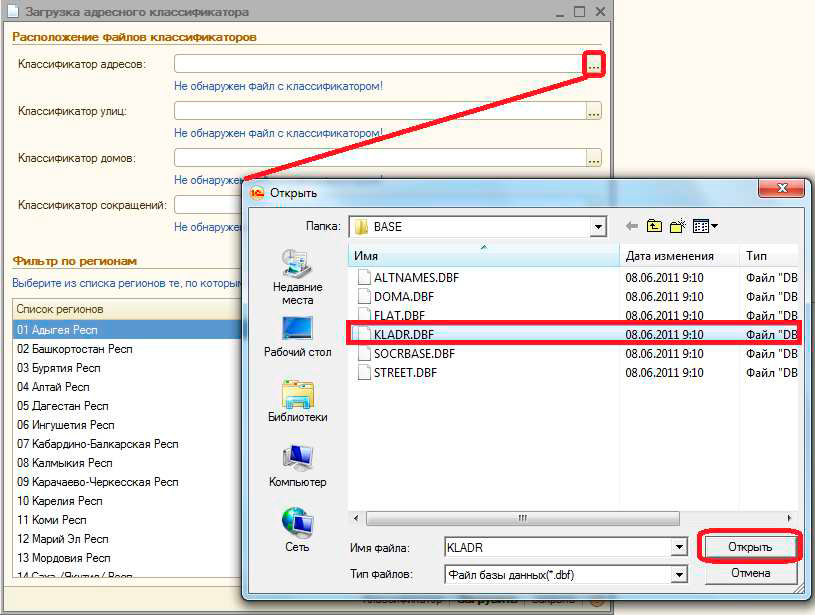Viewport: 815px width, 615px height.
Task: Click browse button for Классификатор улиц
Action: point(594,112)
